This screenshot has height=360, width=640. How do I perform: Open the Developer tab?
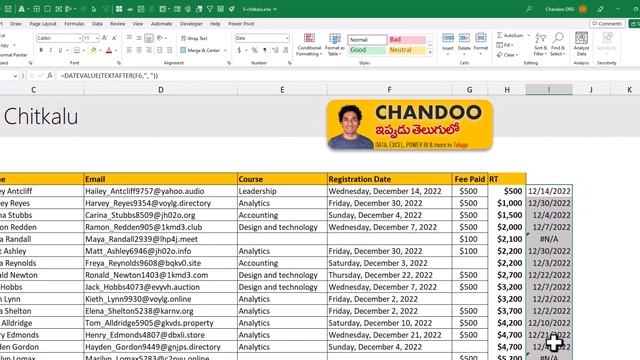[x=191, y=24]
